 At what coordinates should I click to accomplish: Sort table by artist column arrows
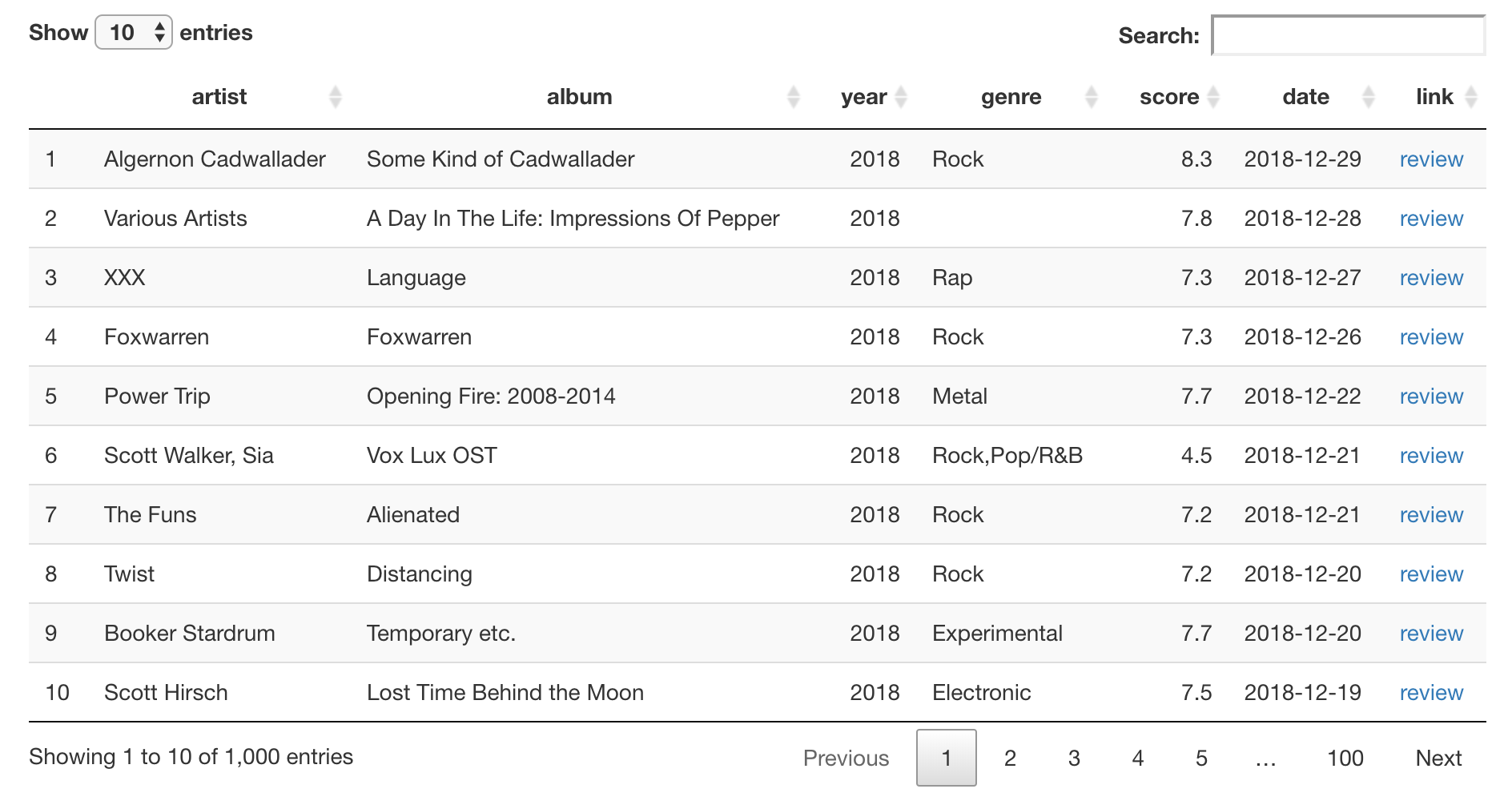[336, 97]
